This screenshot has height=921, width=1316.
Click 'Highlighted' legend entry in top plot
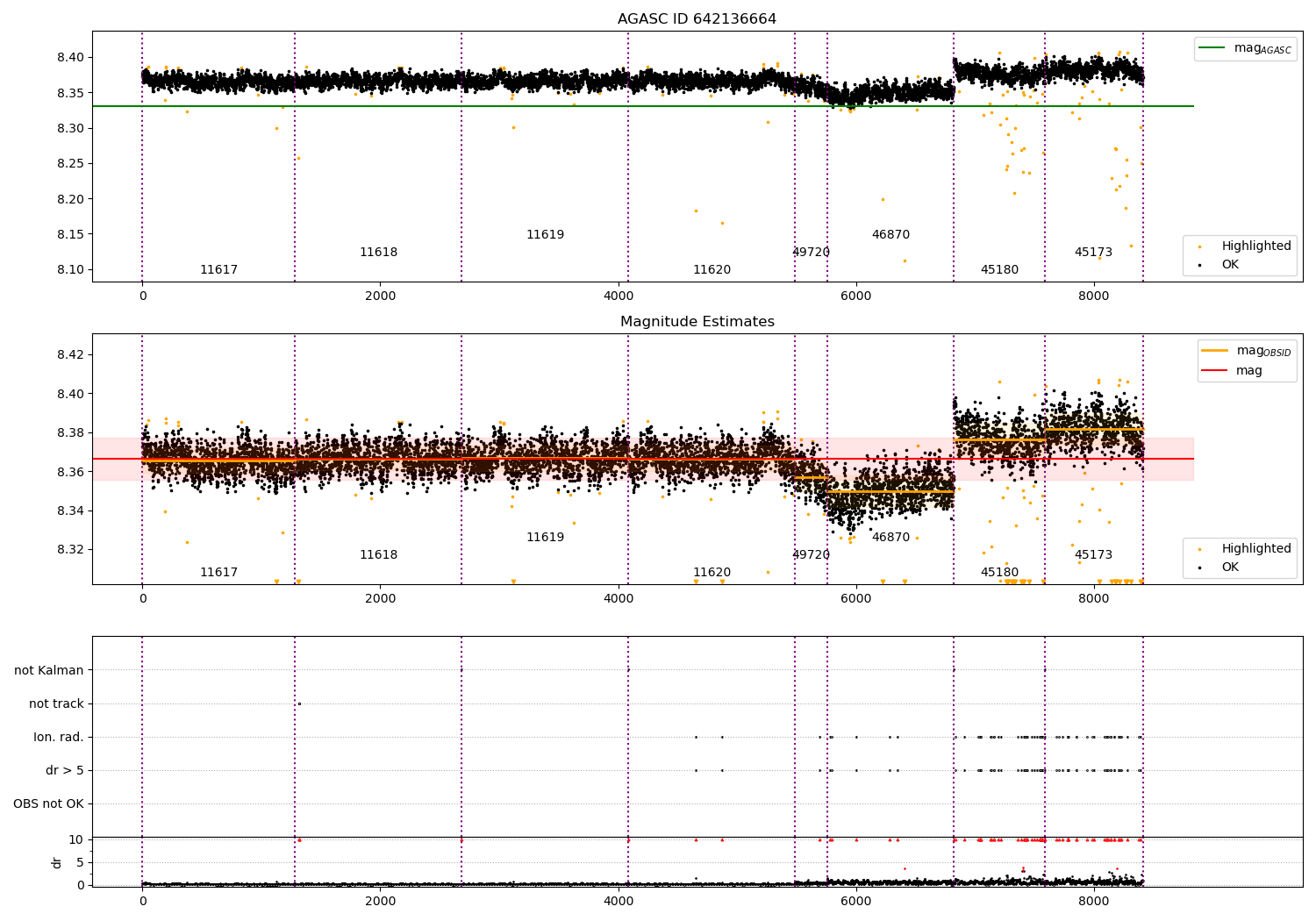(1256, 246)
